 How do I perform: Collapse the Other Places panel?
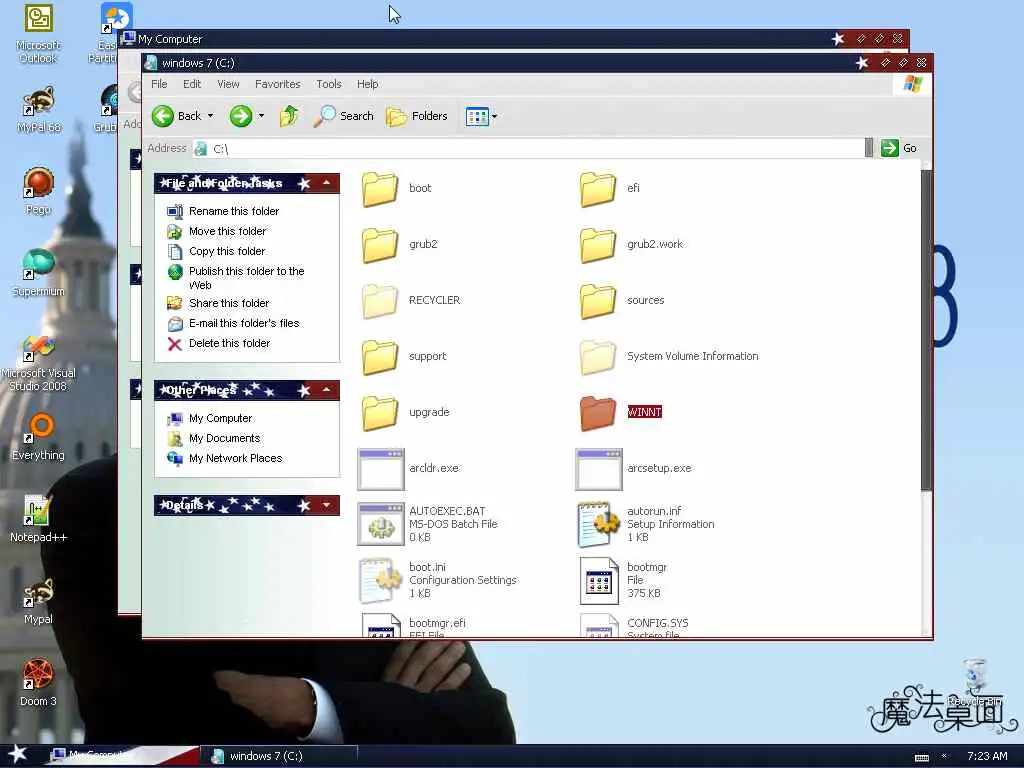click(327, 391)
